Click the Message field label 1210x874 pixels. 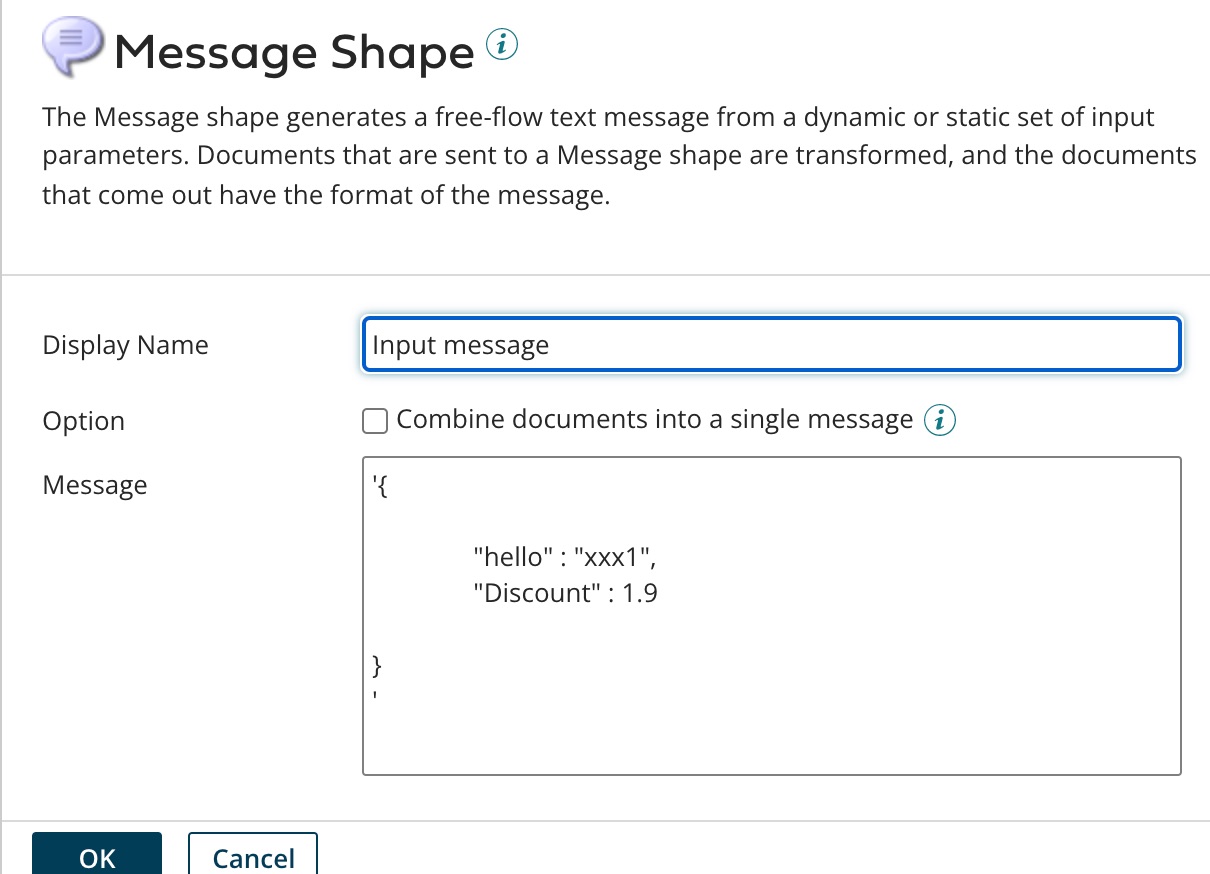pos(95,486)
